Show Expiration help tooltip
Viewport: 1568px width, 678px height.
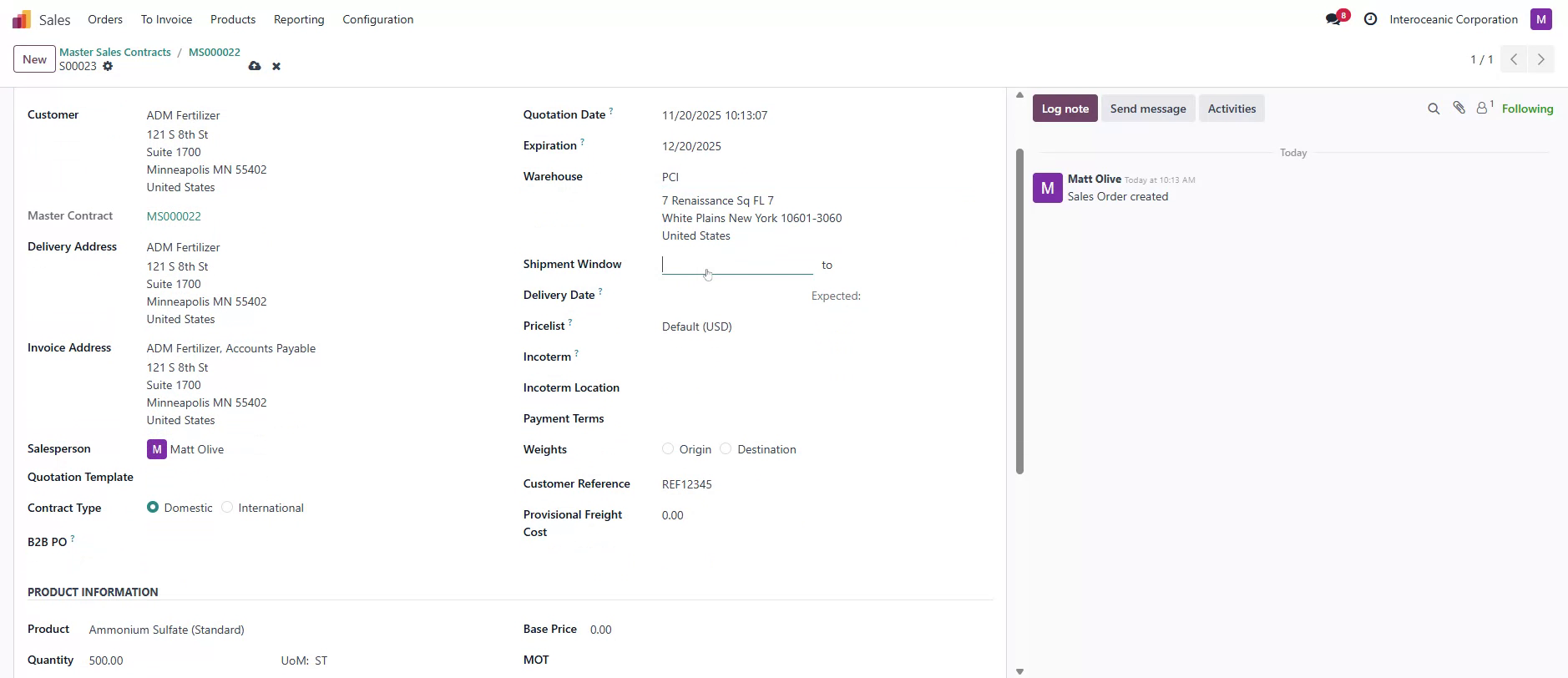[x=582, y=142]
